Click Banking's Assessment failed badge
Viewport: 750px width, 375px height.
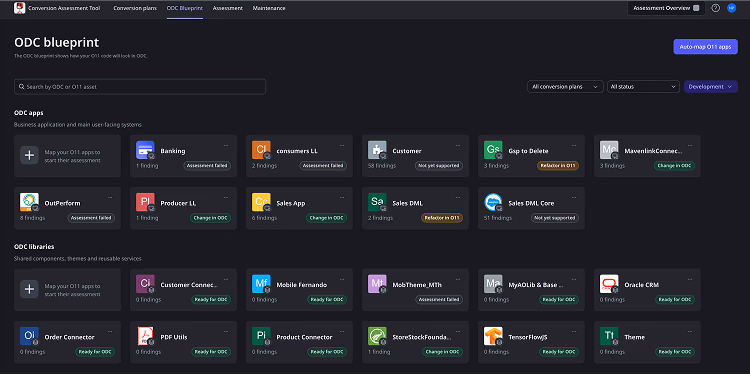point(207,165)
